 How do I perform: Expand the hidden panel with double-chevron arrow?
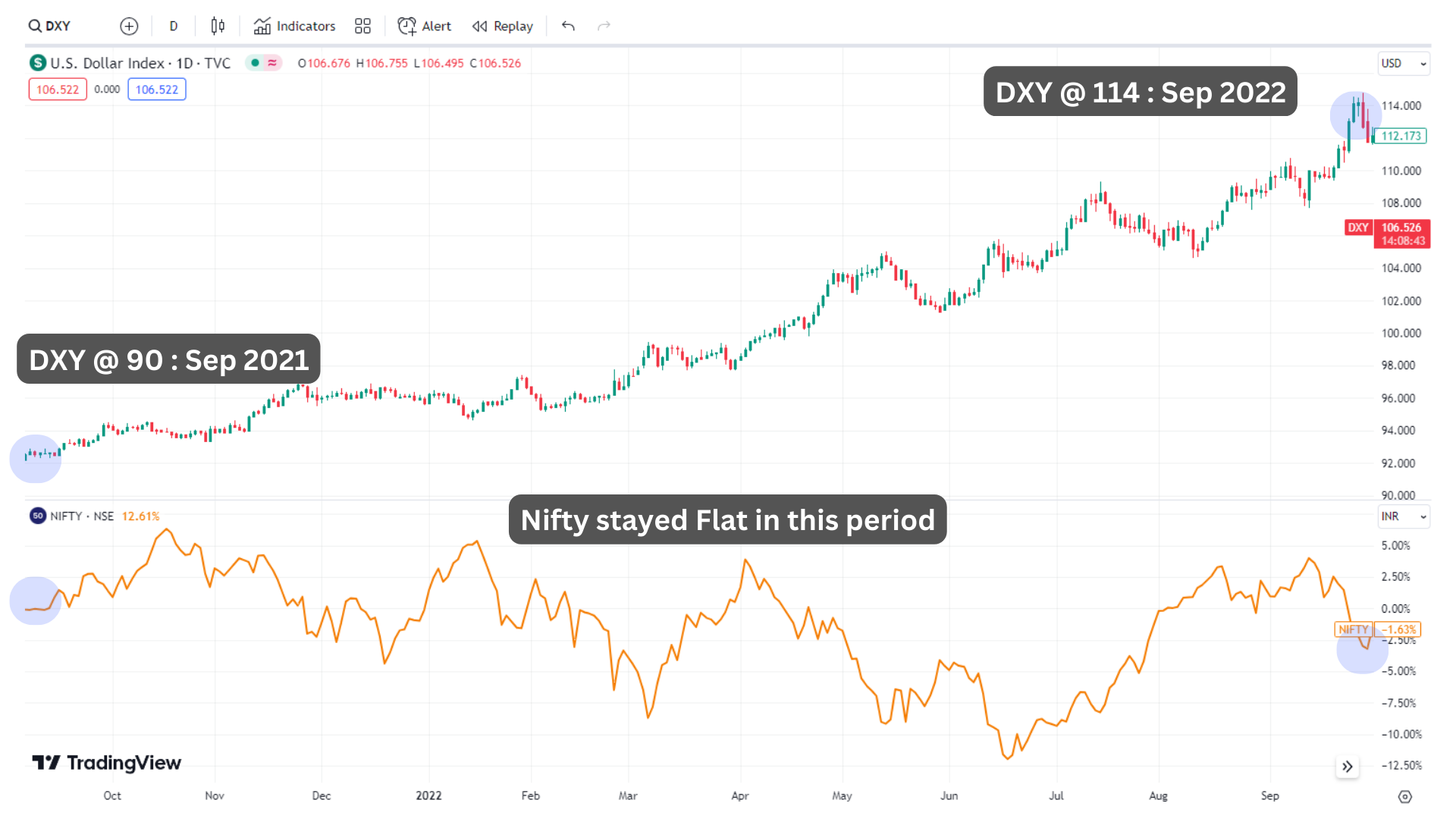tap(1348, 767)
